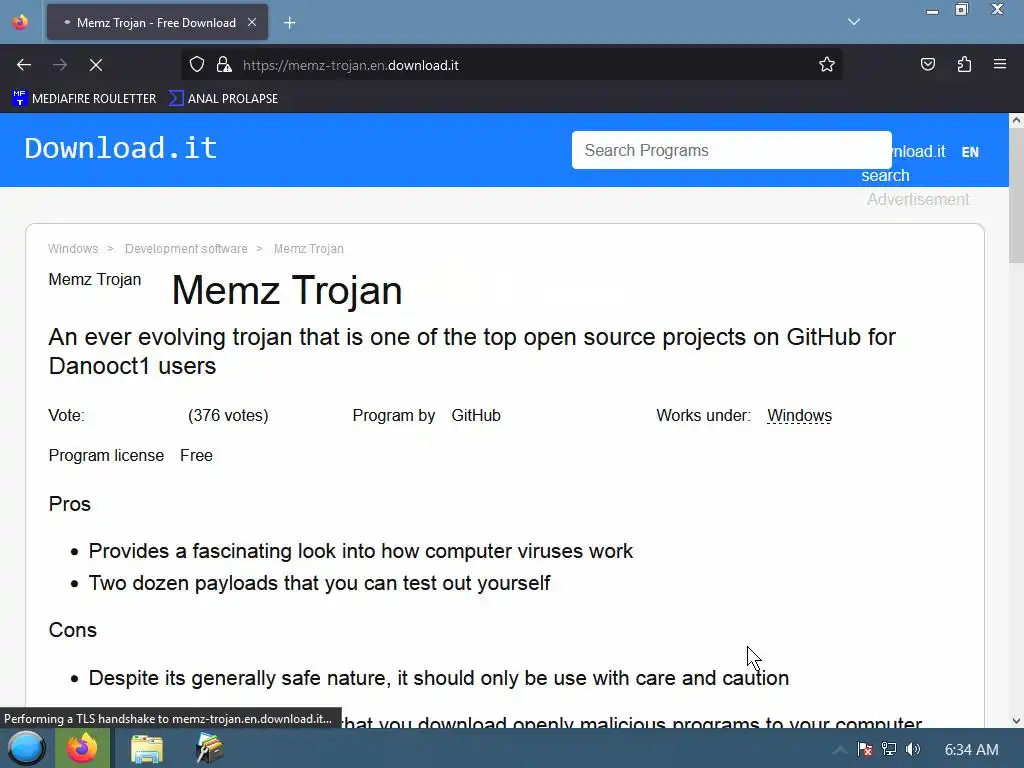The height and width of the screenshot is (768, 1024).
Task: View site security padlock info
Action: pyautogui.click(x=224, y=65)
